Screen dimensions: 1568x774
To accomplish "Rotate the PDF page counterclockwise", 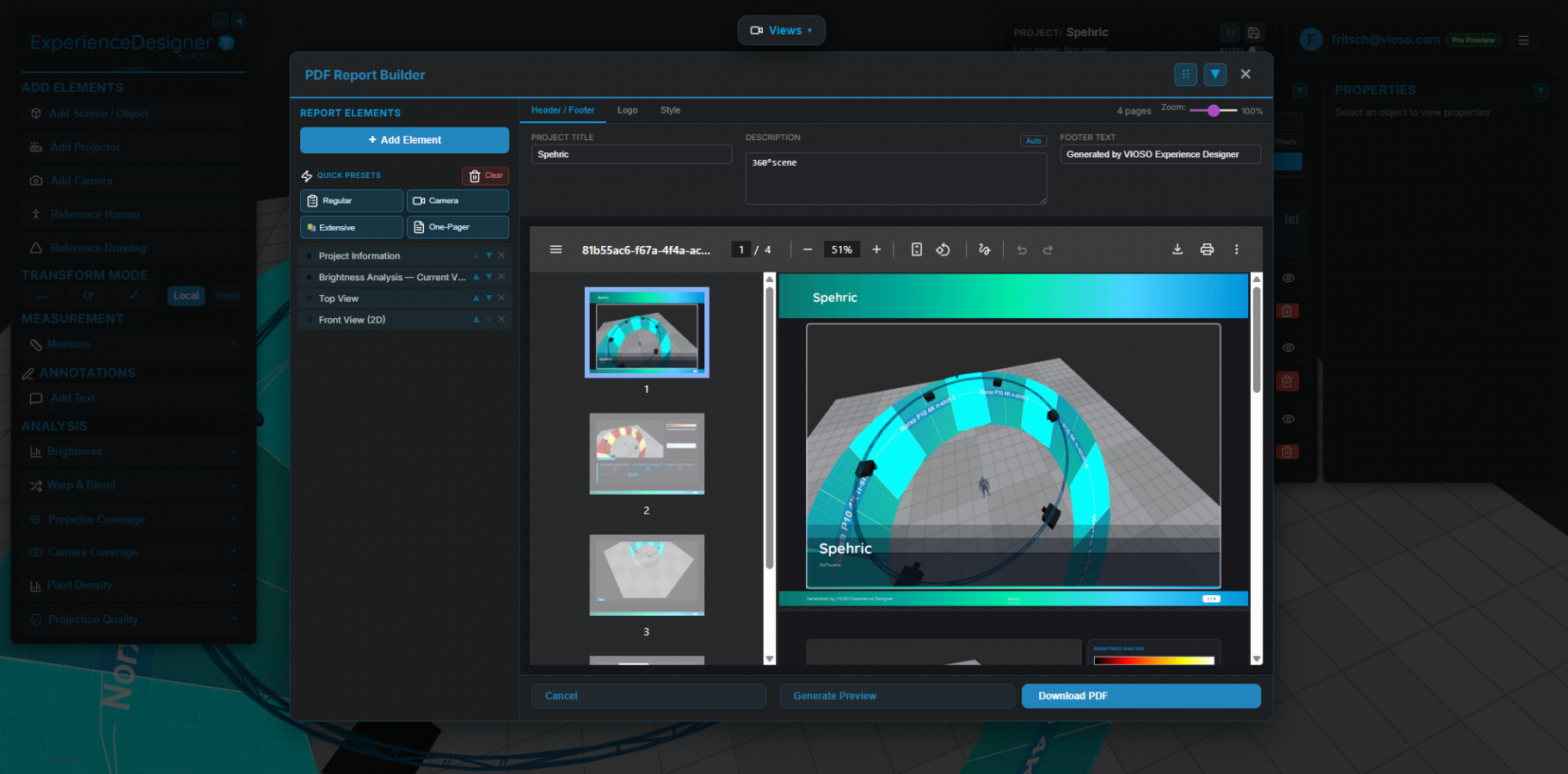I will [x=943, y=249].
